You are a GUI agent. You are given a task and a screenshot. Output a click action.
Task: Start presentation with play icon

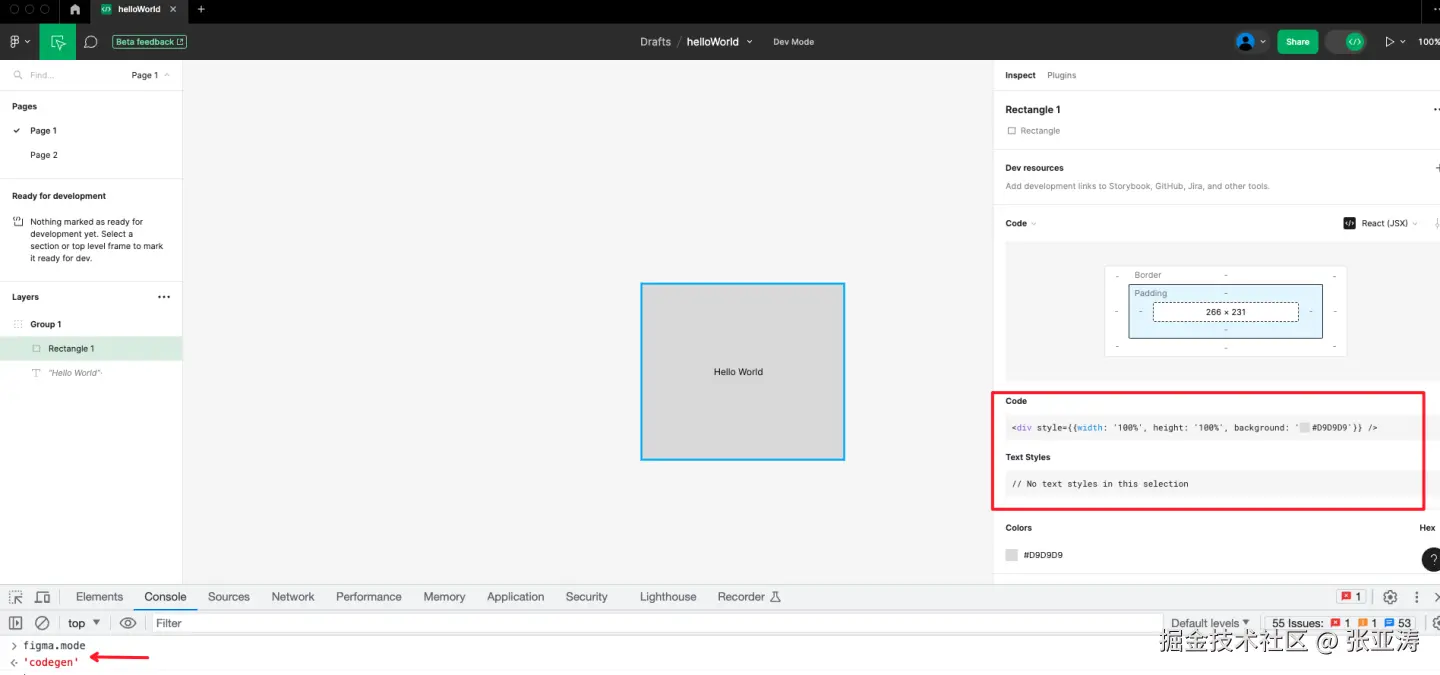click(1389, 42)
